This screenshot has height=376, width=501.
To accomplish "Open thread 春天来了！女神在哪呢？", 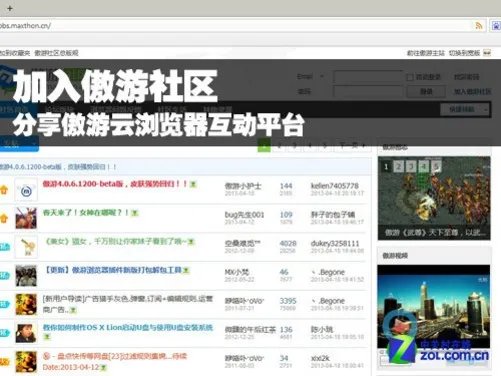I will (86, 212).
